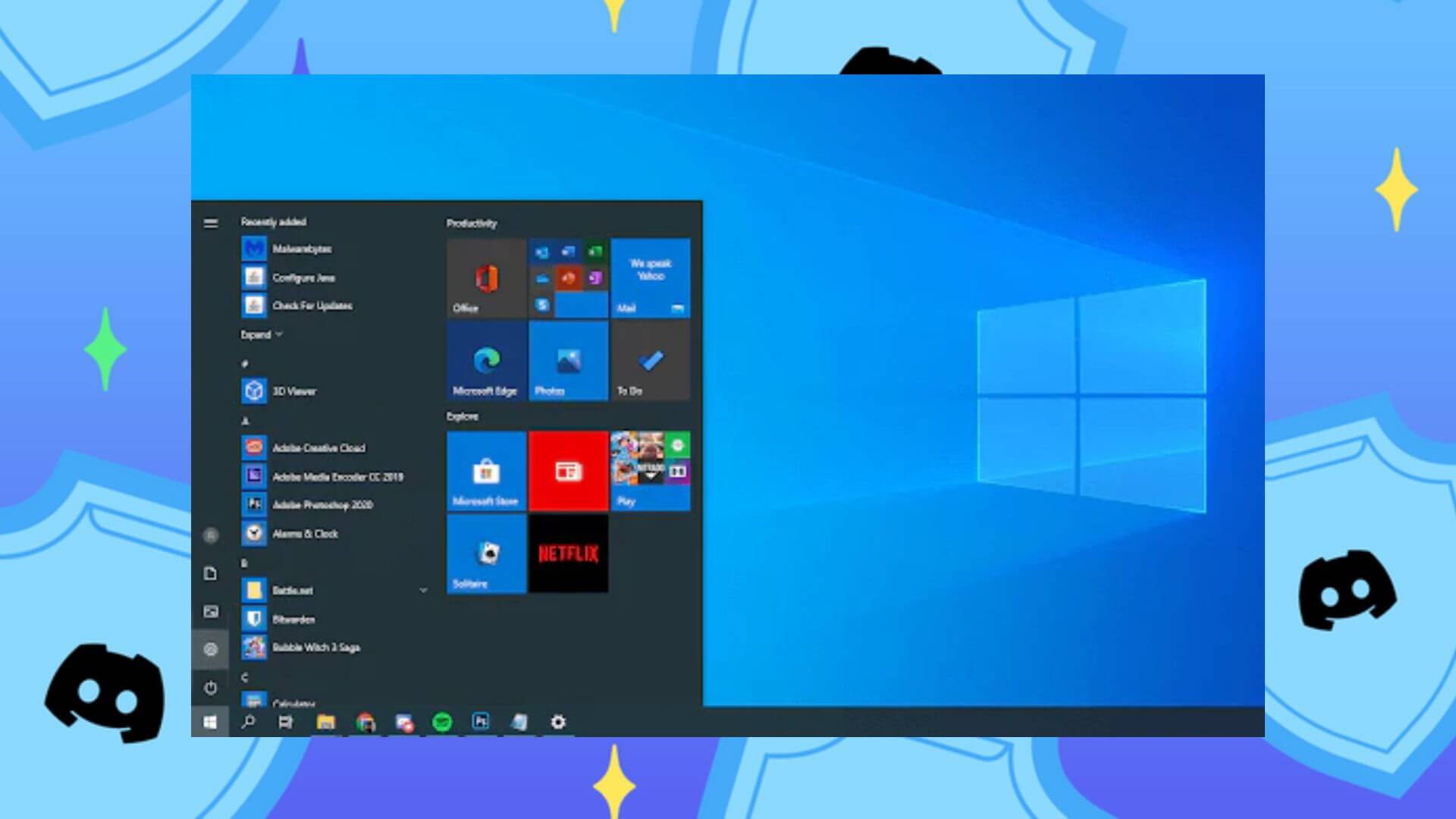This screenshot has height=819, width=1456.
Task: Click the '#' letter header in app list
Action: pyautogui.click(x=244, y=364)
